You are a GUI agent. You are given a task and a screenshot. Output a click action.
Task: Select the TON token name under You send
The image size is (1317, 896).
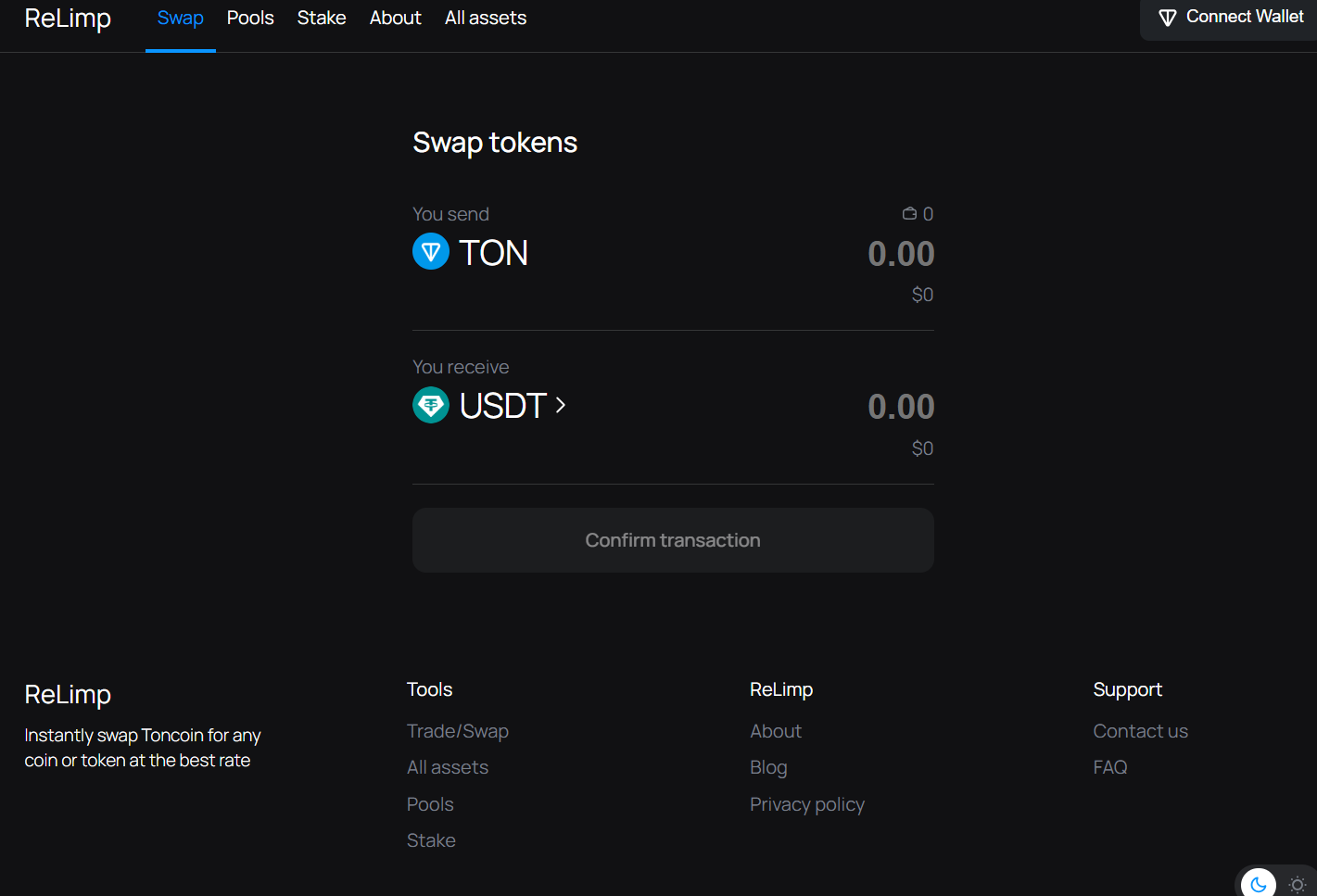(x=494, y=253)
